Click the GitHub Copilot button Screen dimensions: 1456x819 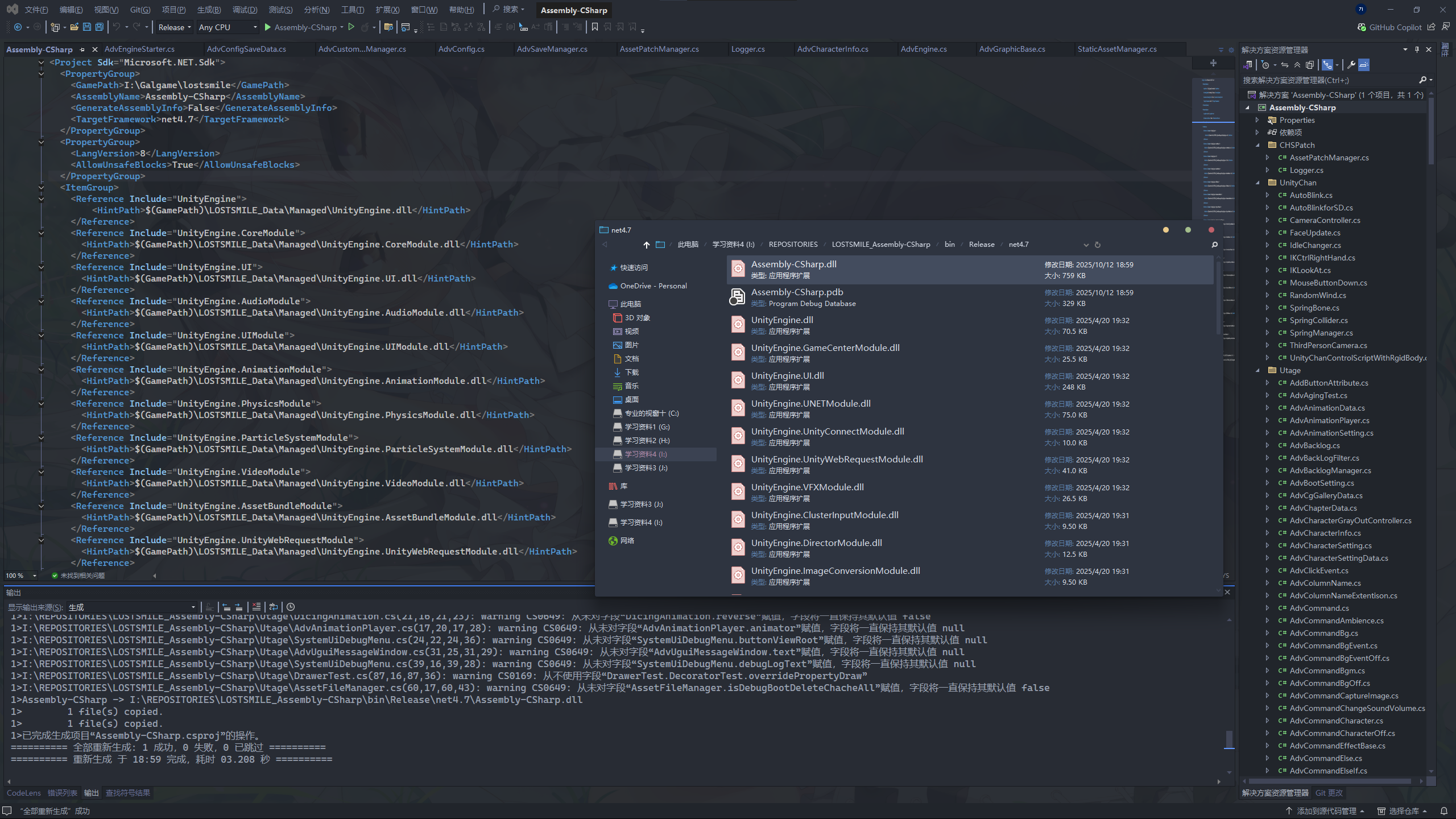pos(1389,27)
